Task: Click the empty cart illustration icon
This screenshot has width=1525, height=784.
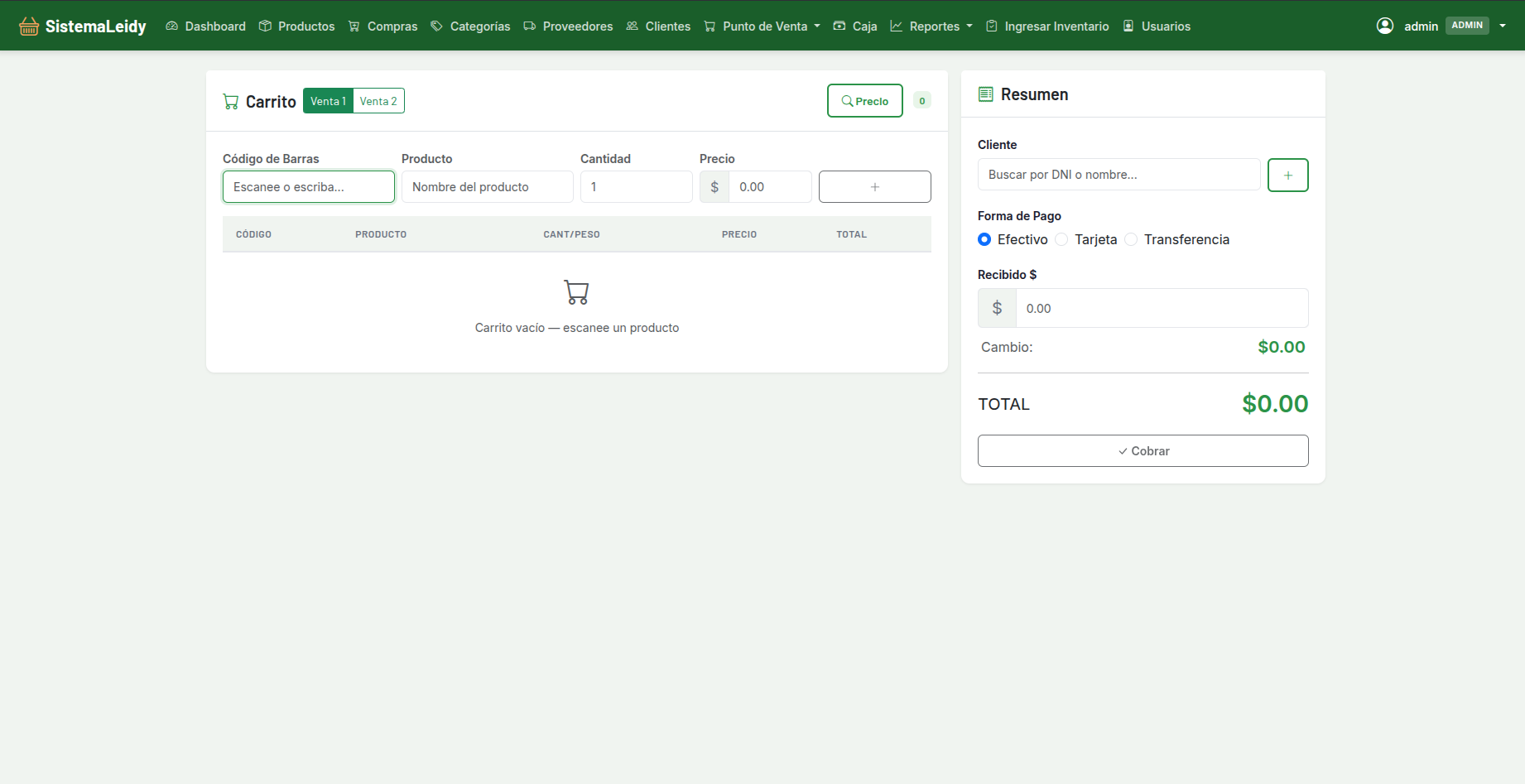Action: pos(576,292)
